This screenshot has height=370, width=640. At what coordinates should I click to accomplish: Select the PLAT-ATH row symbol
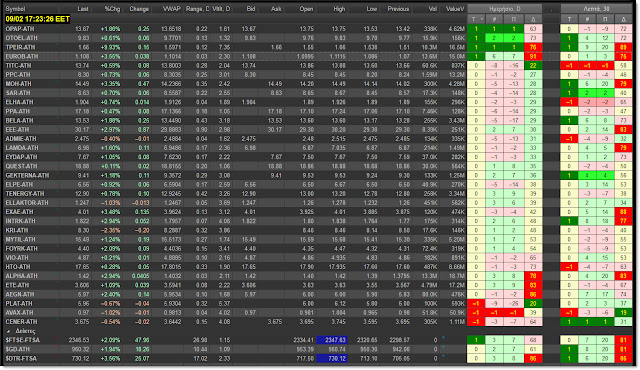[x=19, y=304]
